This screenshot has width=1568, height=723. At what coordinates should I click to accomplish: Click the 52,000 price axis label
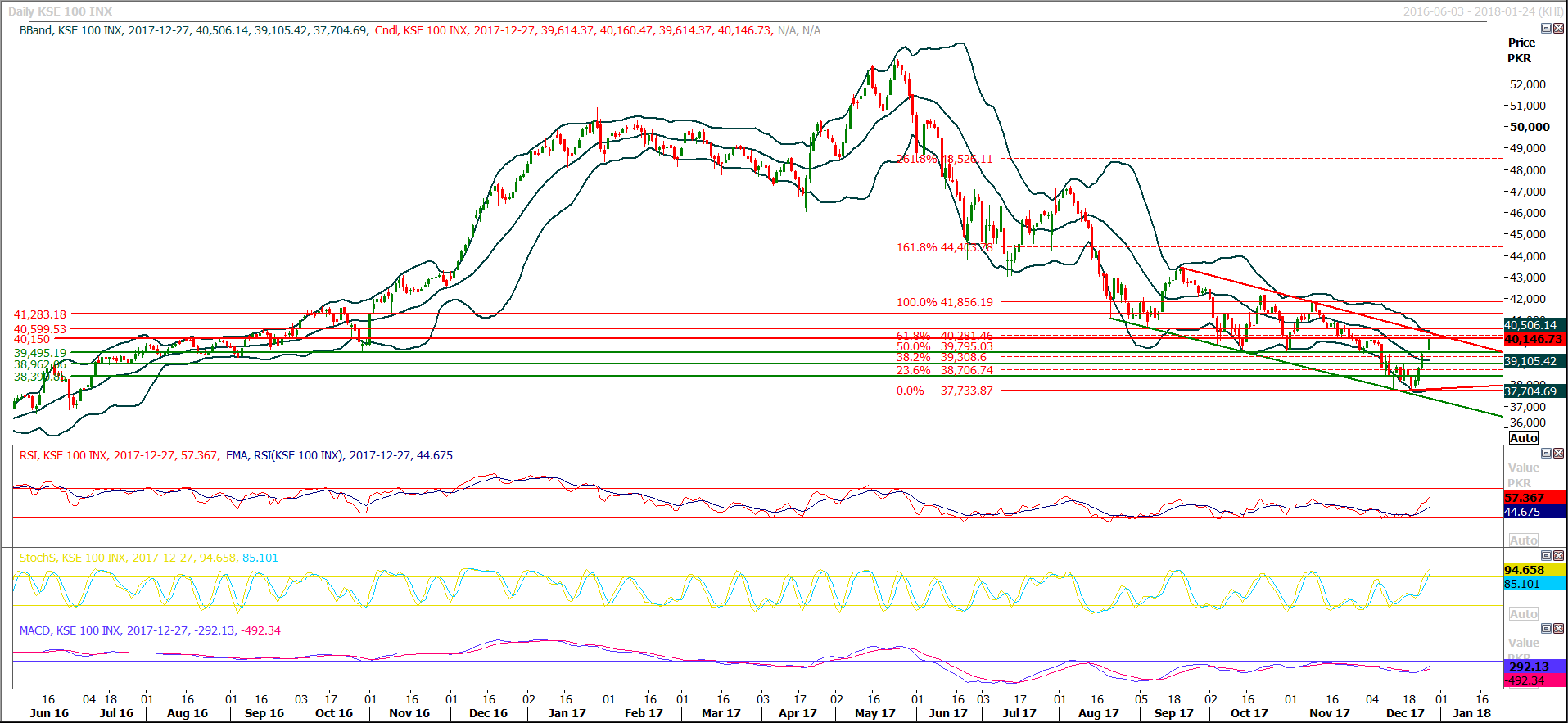pyautogui.click(x=1528, y=84)
